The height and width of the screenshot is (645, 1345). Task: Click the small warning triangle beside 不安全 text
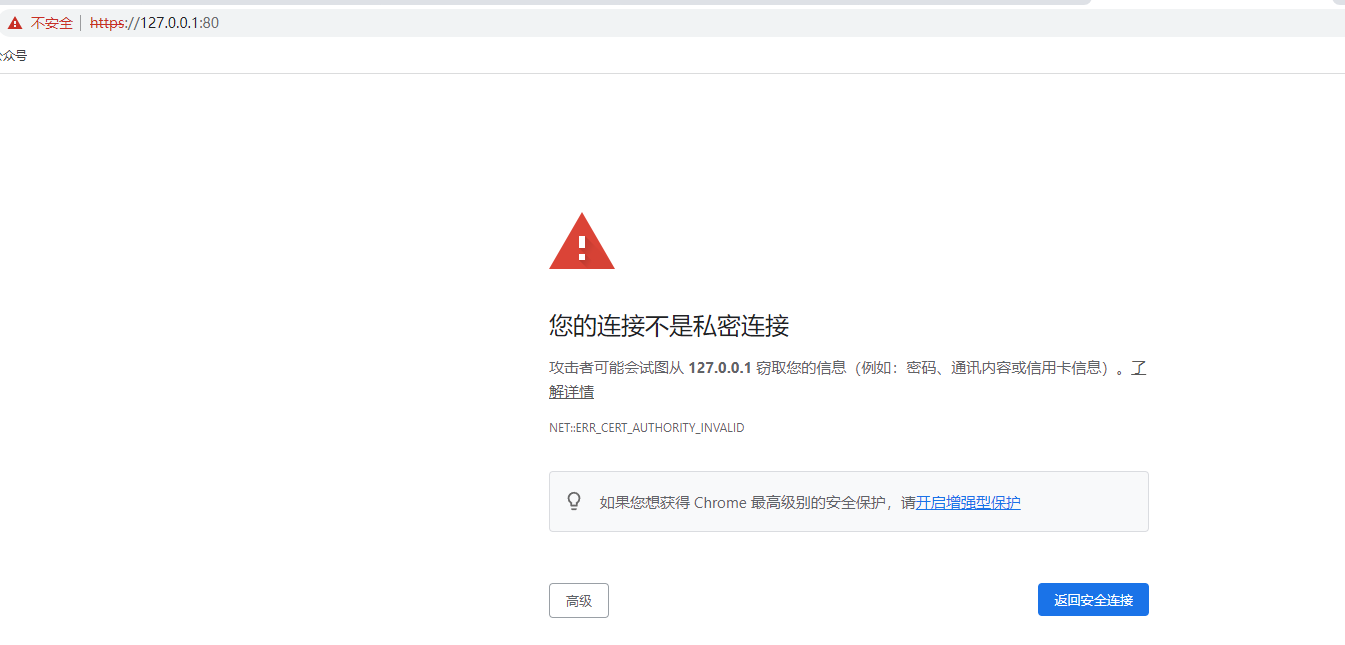[14, 22]
